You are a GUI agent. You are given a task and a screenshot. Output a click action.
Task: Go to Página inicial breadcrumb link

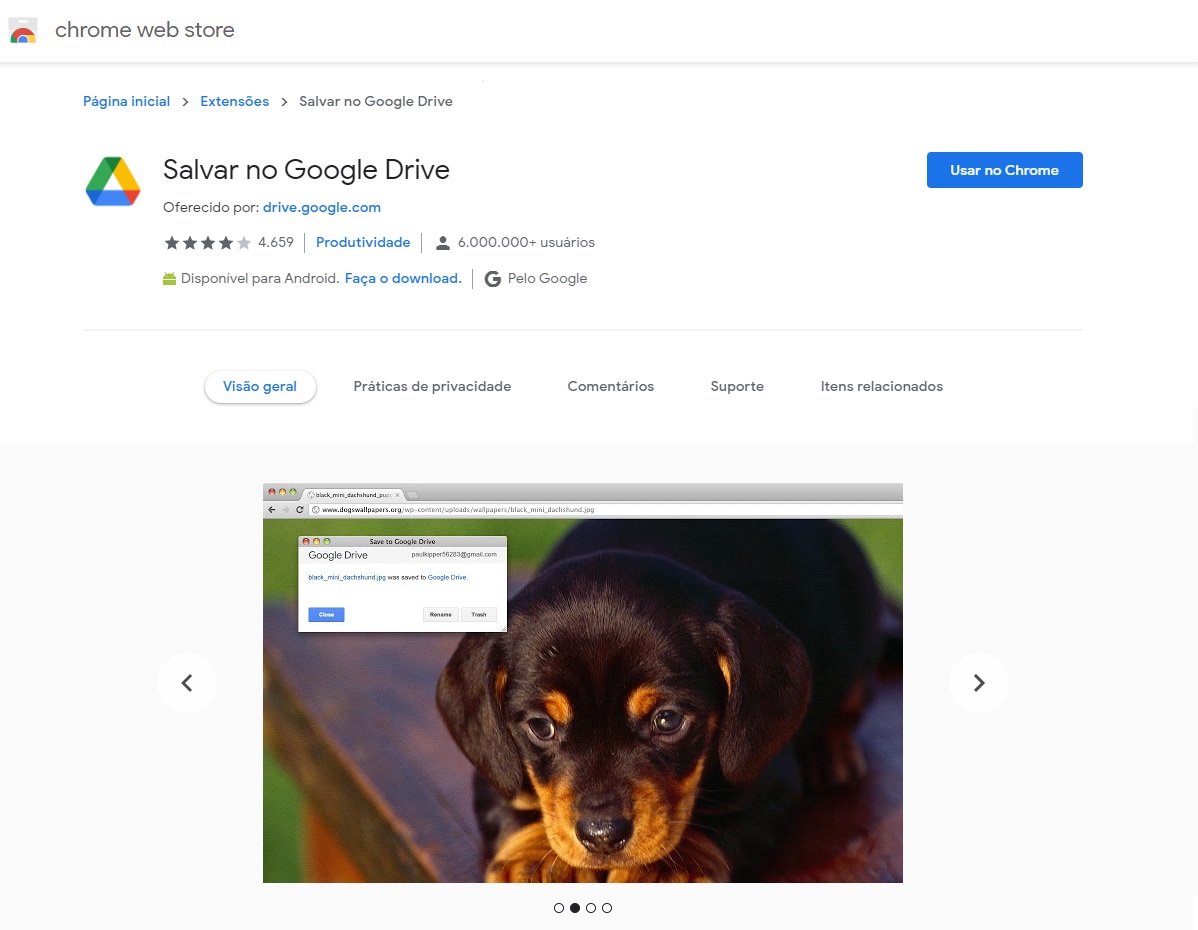(126, 102)
